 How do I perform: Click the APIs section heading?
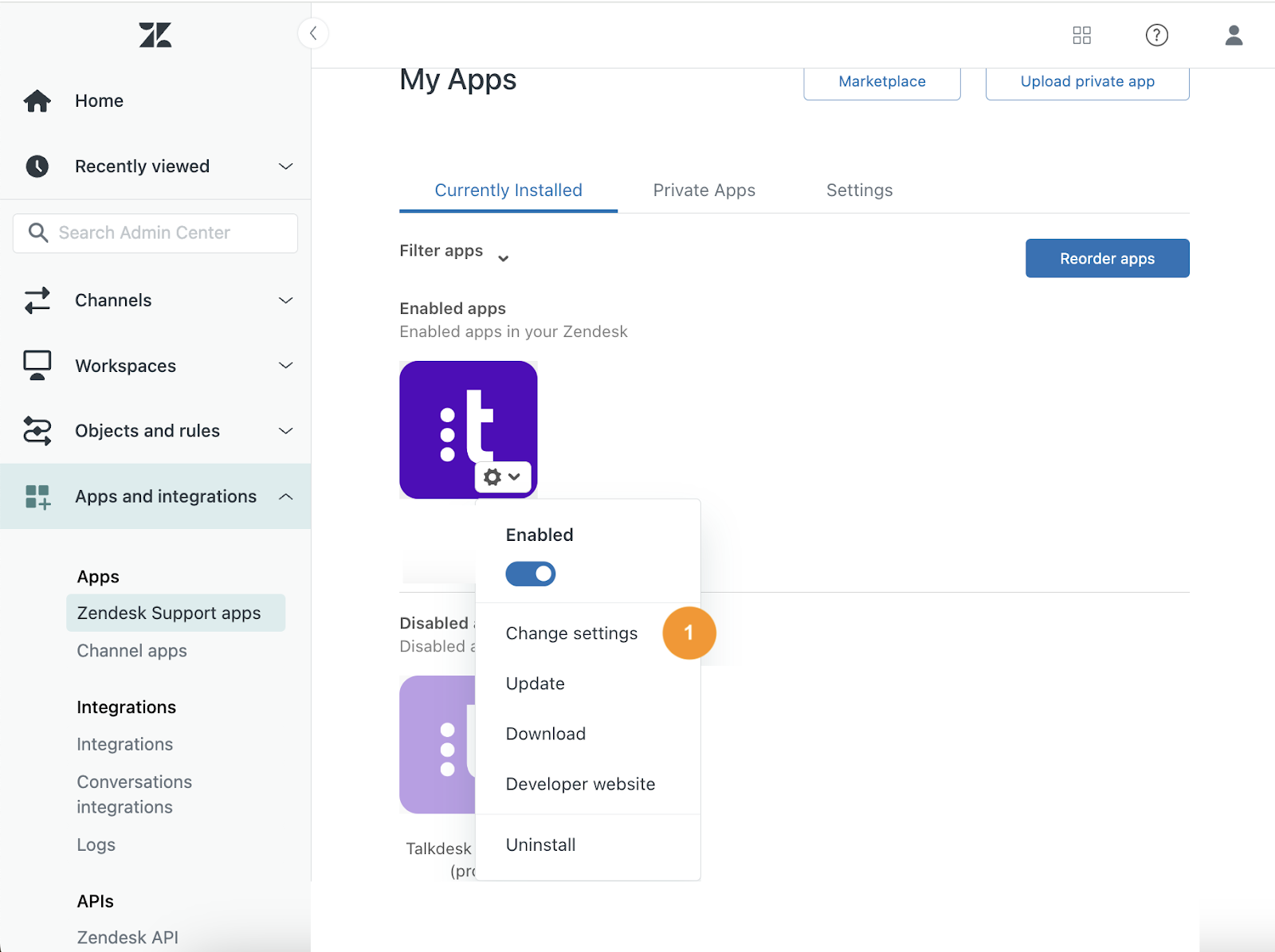click(x=96, y=901)
